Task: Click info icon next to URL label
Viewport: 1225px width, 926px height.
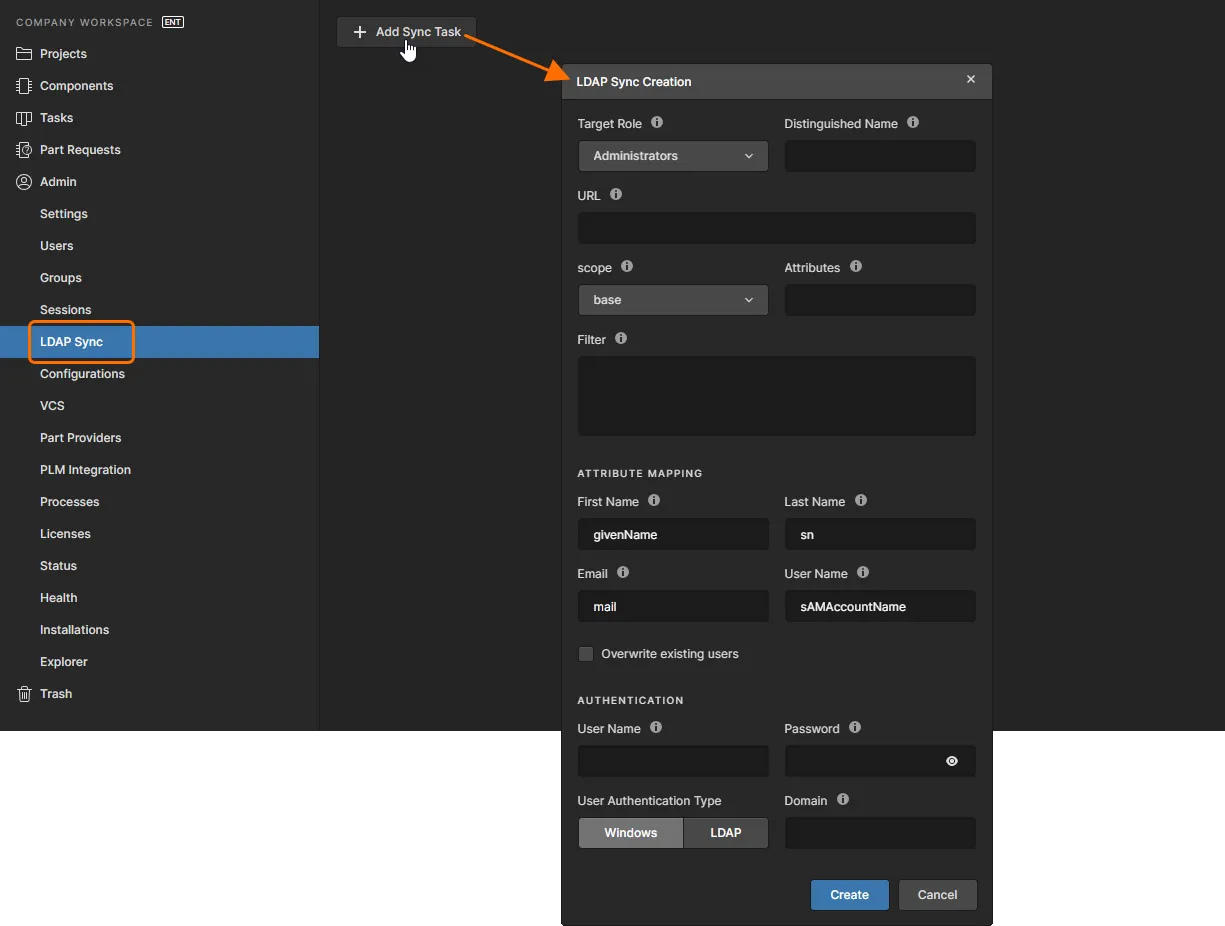Action: point(616,194)
